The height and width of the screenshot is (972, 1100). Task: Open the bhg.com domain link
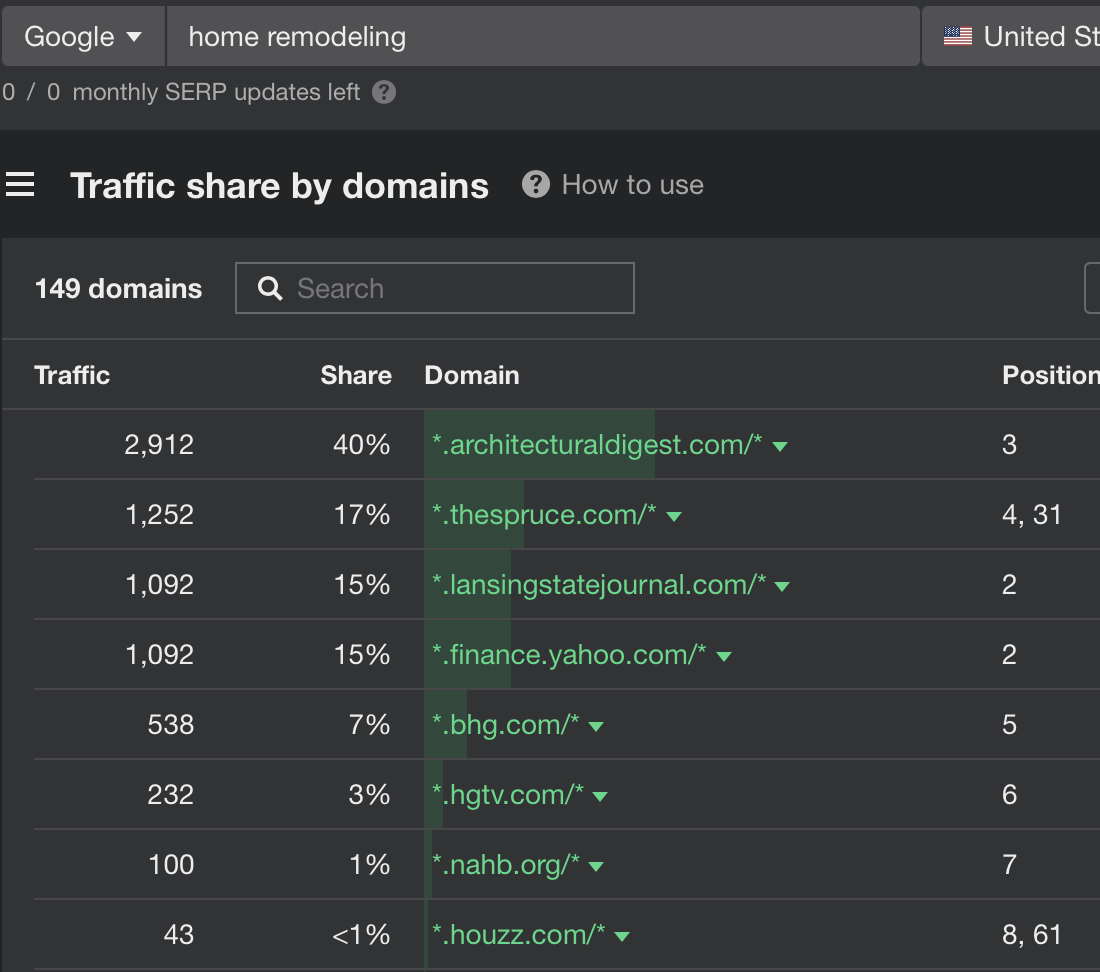(x=506, y=725)
